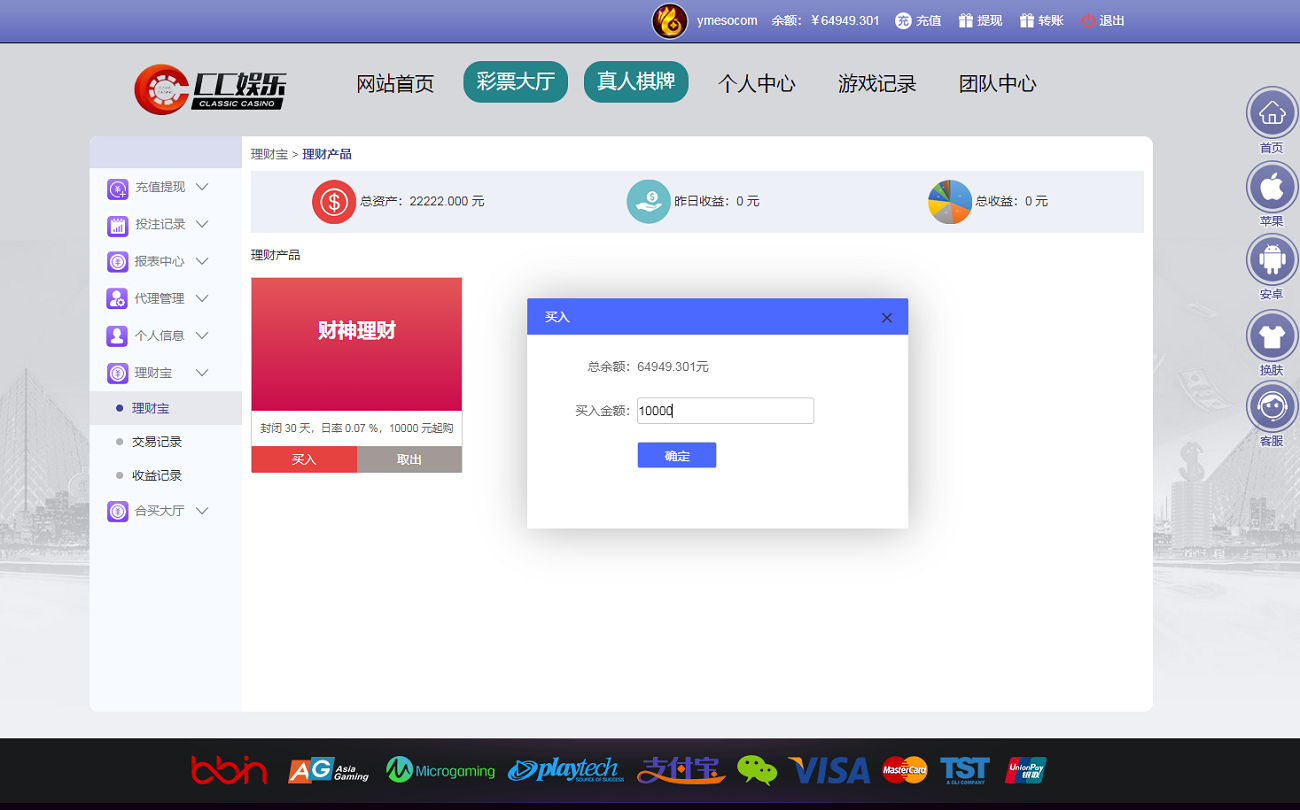Open 首页 home icon on right sidebar
This screenshot has width=1300, height=810.
(1271, 113)
